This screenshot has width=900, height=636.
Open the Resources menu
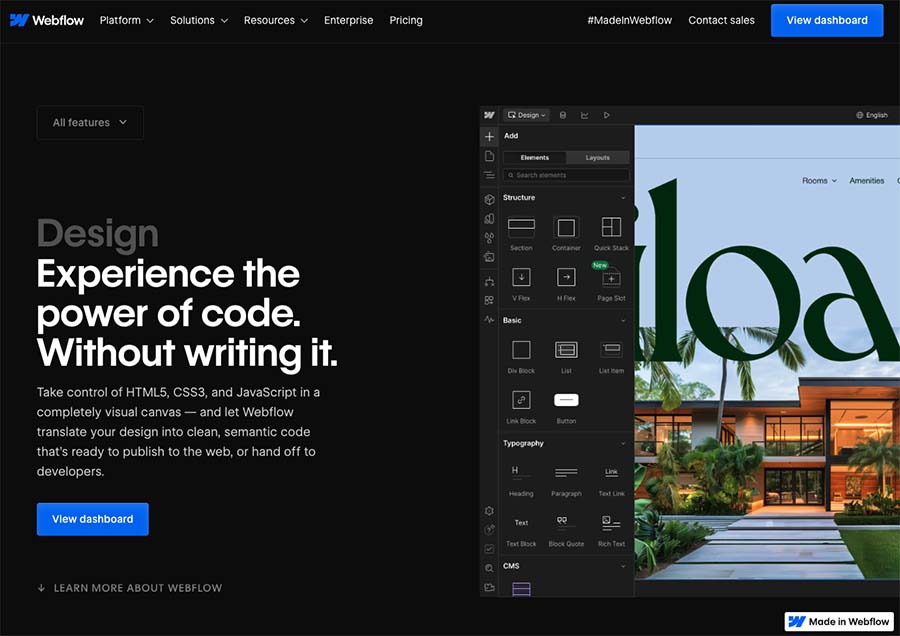tap(276, 20)
